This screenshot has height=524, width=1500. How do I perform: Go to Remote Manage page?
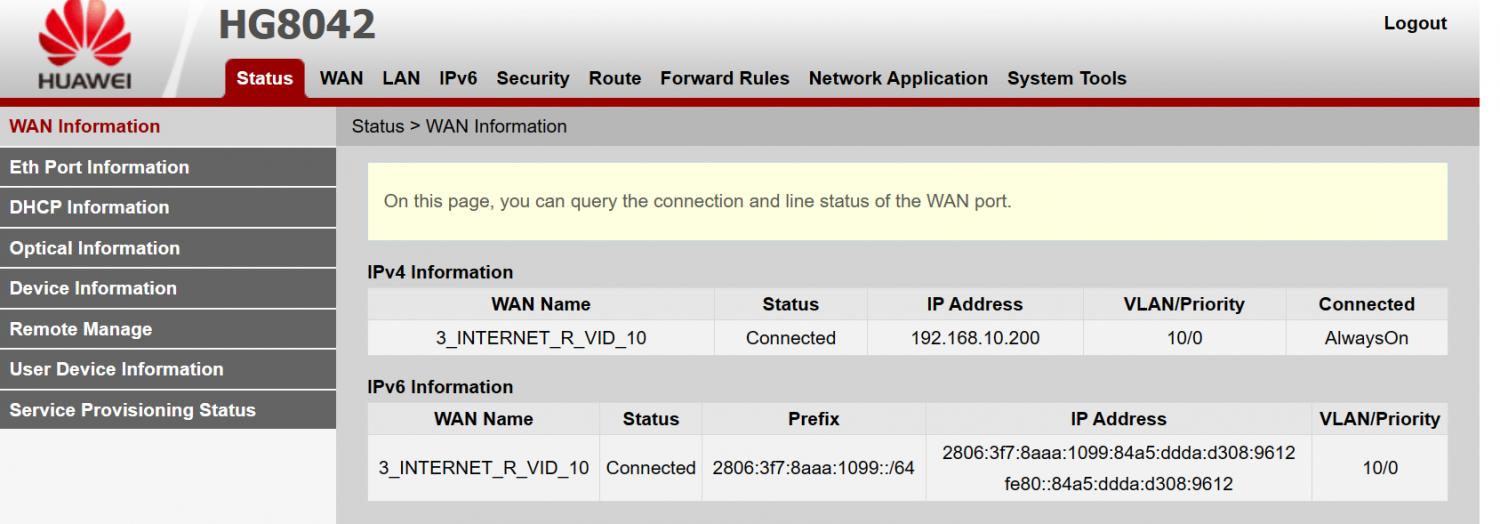tap(81, 329)
